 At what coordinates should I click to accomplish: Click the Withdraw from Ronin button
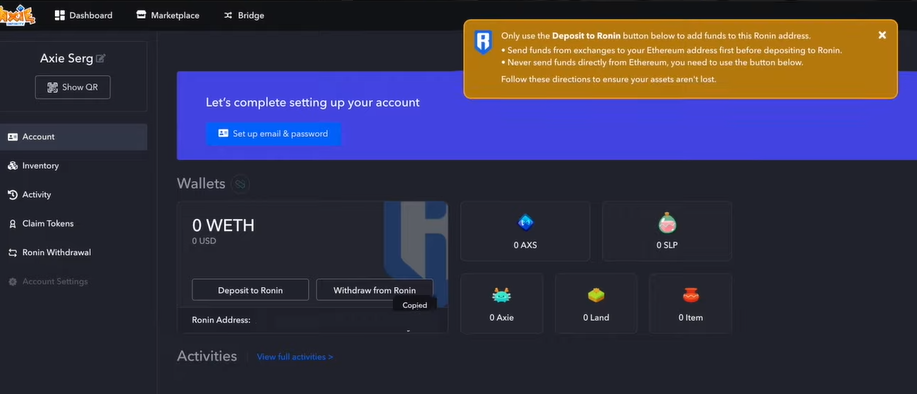374,290
